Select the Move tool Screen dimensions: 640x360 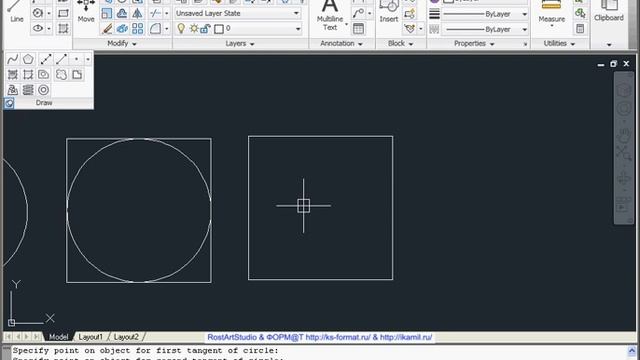click(86, 11)
